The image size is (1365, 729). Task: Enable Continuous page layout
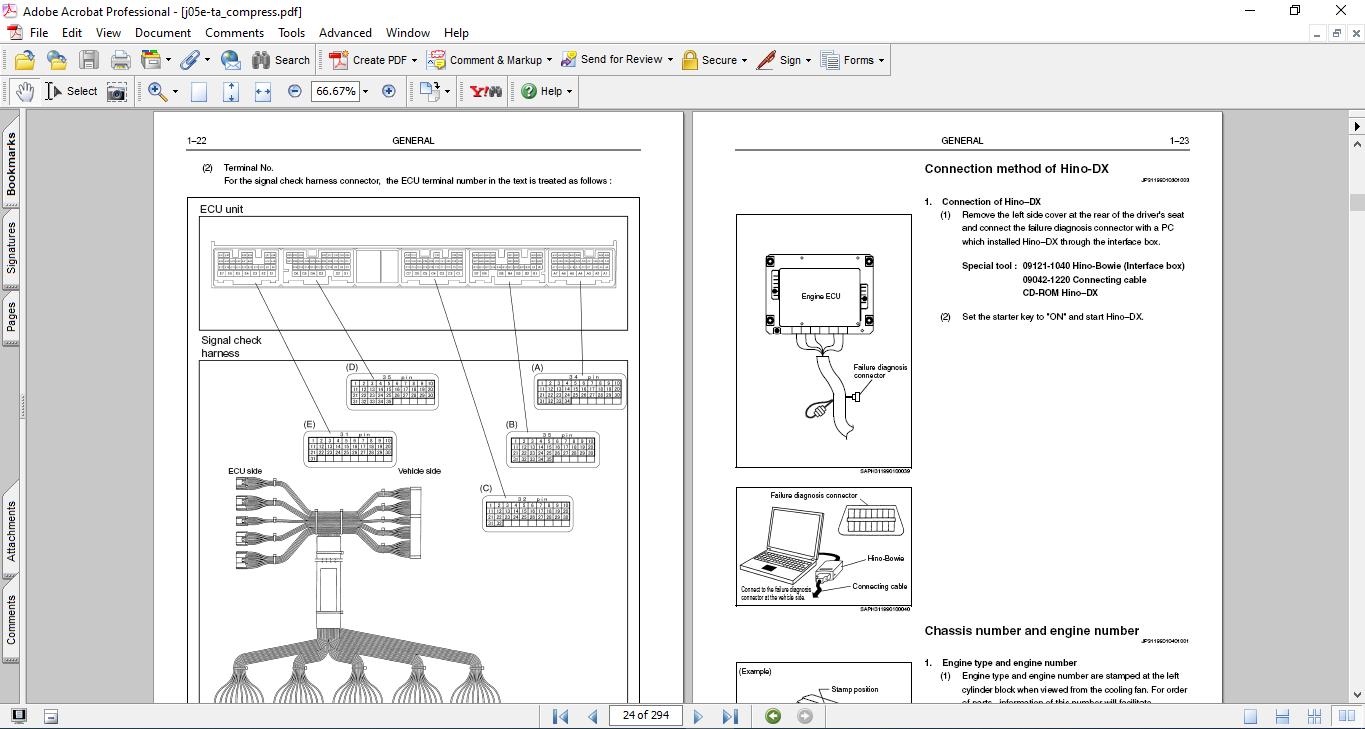(x=1283, y=716)
